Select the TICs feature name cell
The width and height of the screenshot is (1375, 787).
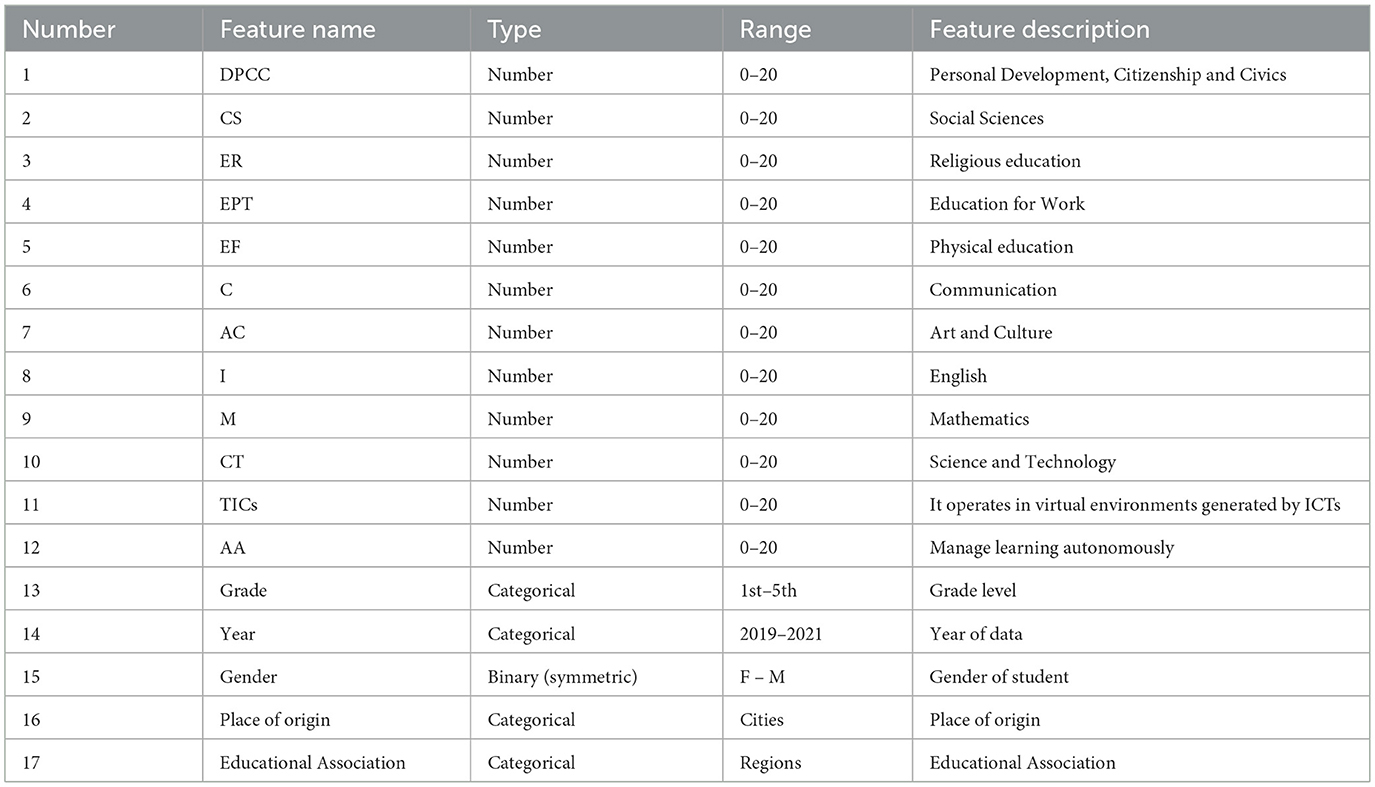[x=239, y=505]
